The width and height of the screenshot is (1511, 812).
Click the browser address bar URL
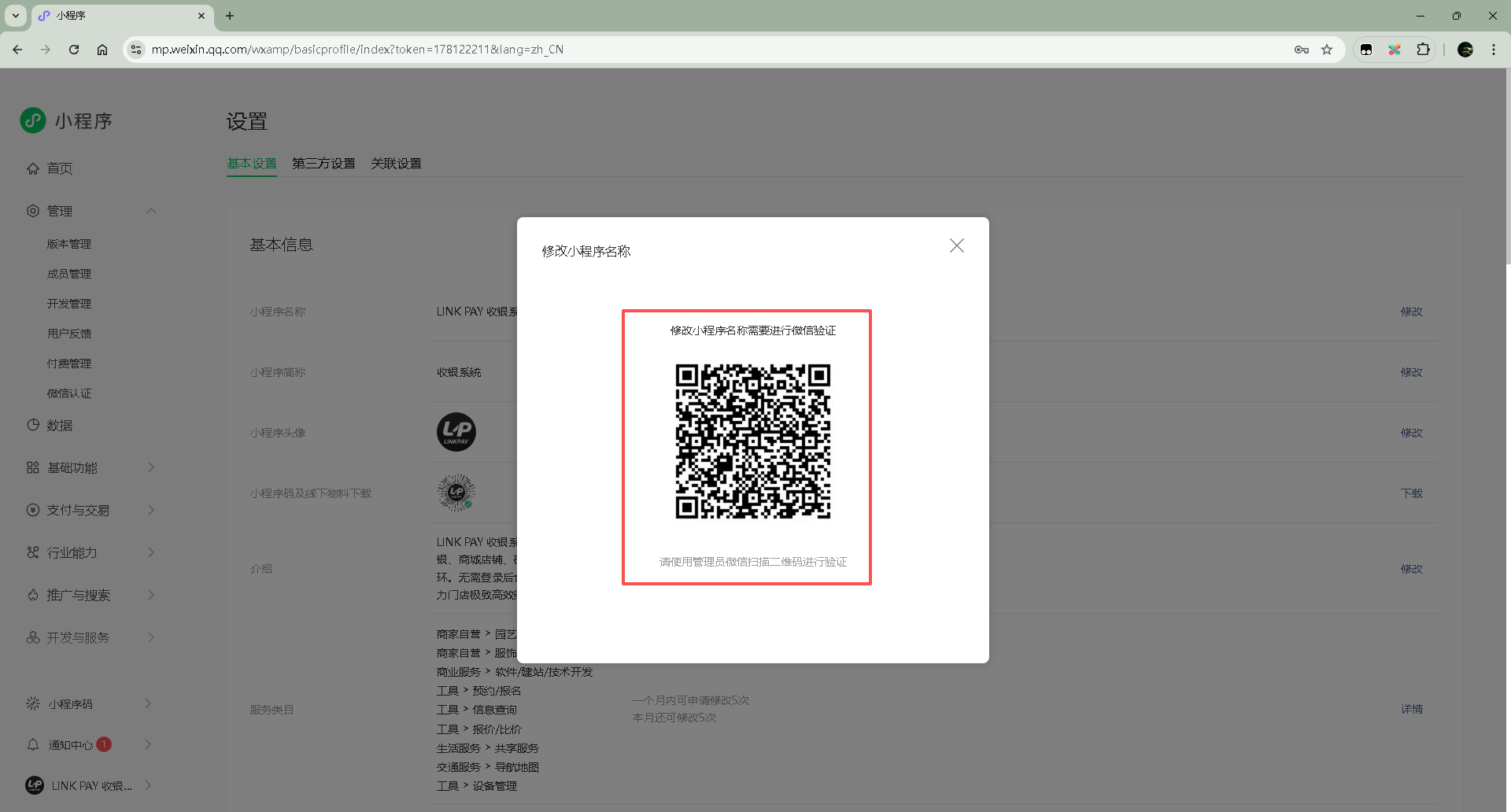(357, 50)
